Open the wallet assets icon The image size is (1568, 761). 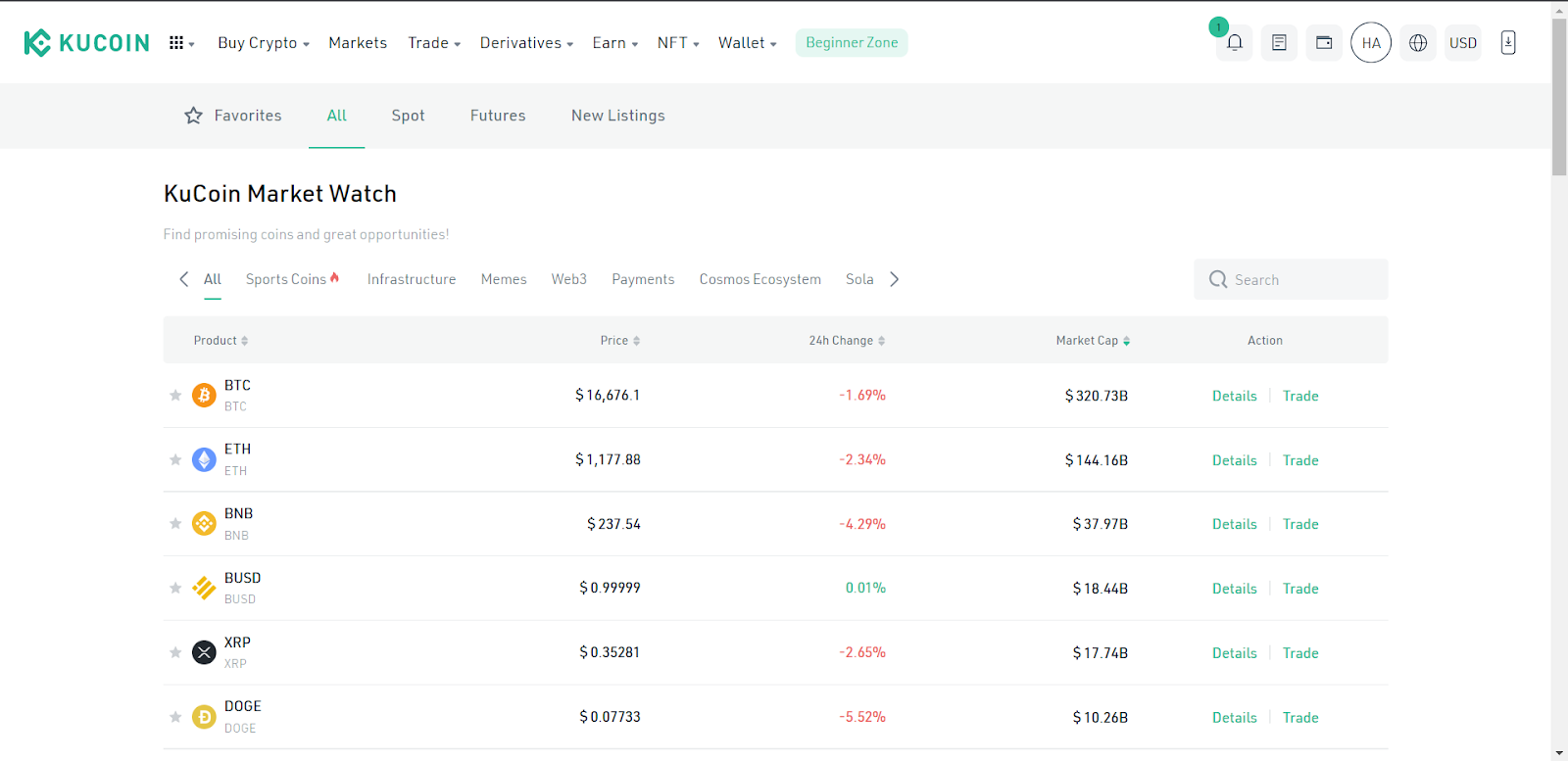(x=1324, y=43)
